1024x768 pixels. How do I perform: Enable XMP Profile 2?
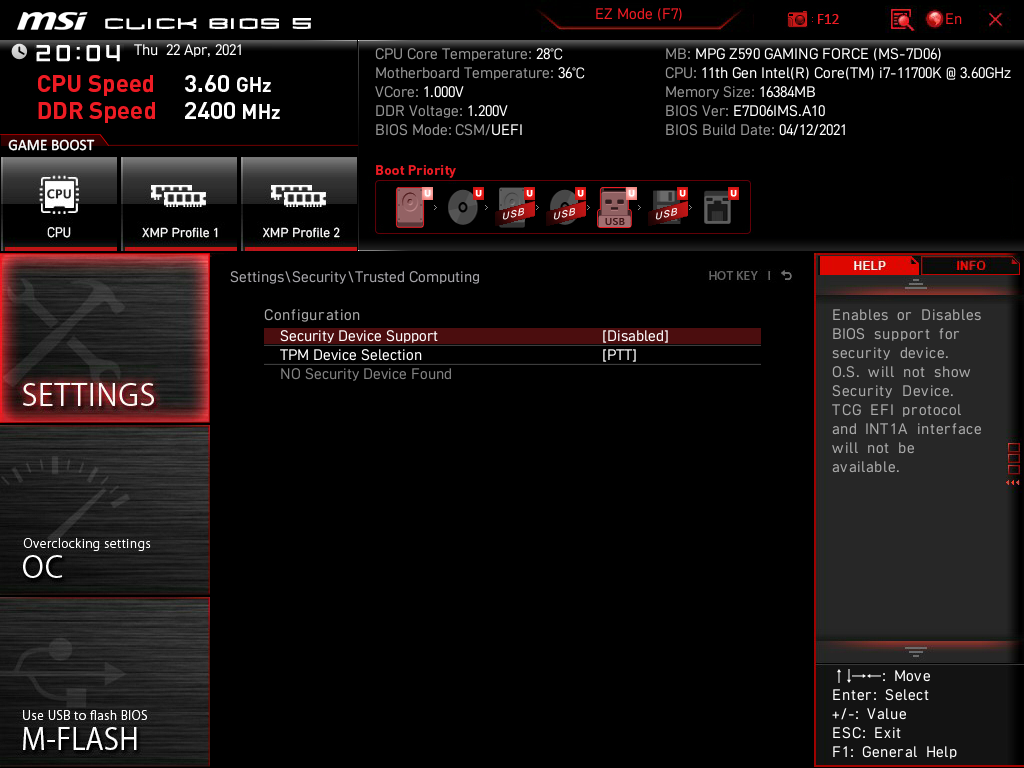(300, 203)
